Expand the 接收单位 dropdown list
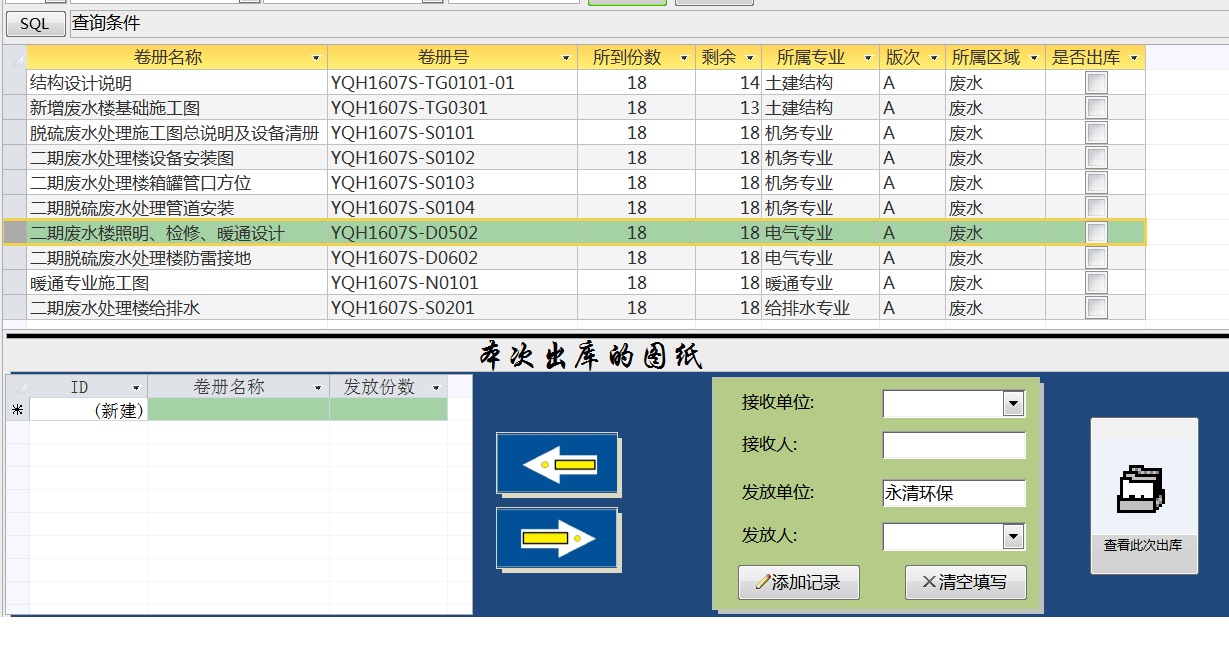 click(1013, 404)
